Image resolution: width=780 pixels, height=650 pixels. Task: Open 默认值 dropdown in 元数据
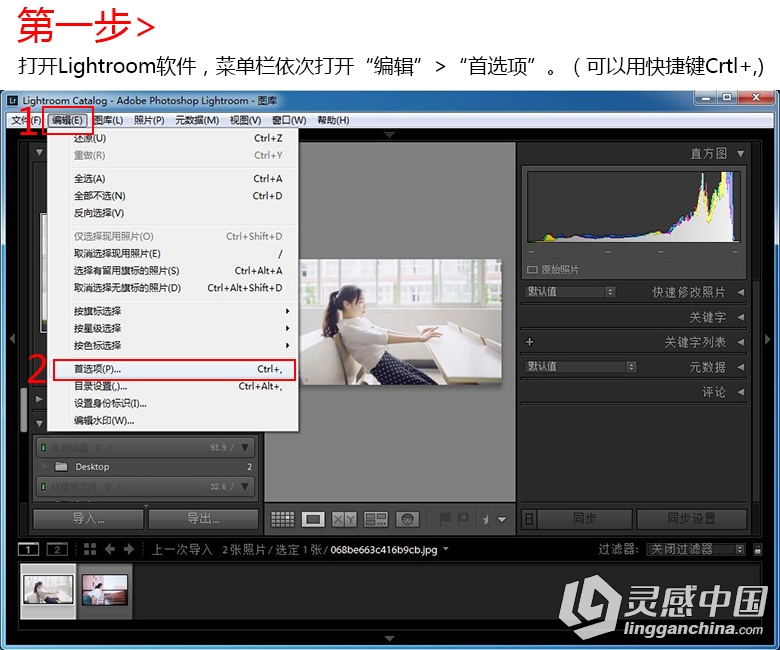(581, 367)
